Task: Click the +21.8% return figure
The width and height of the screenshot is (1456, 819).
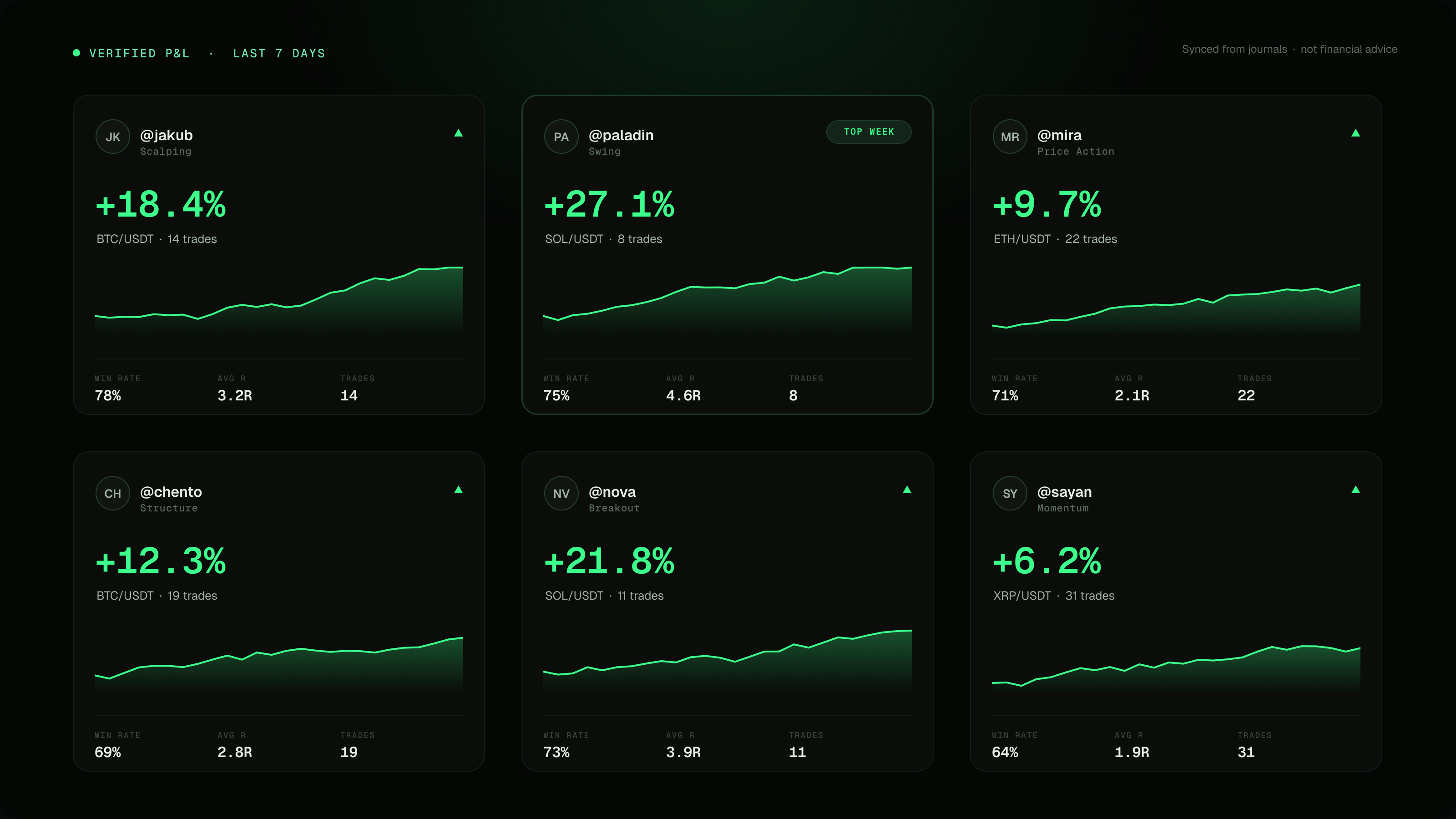Action: pyautogui.click(x=609, y=561)
